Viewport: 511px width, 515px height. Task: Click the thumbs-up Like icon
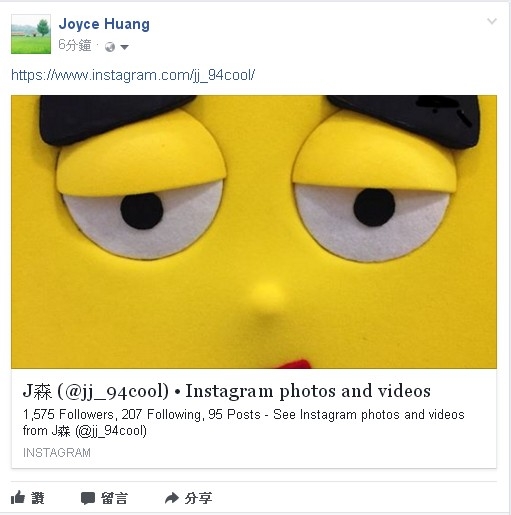[18, 498]
